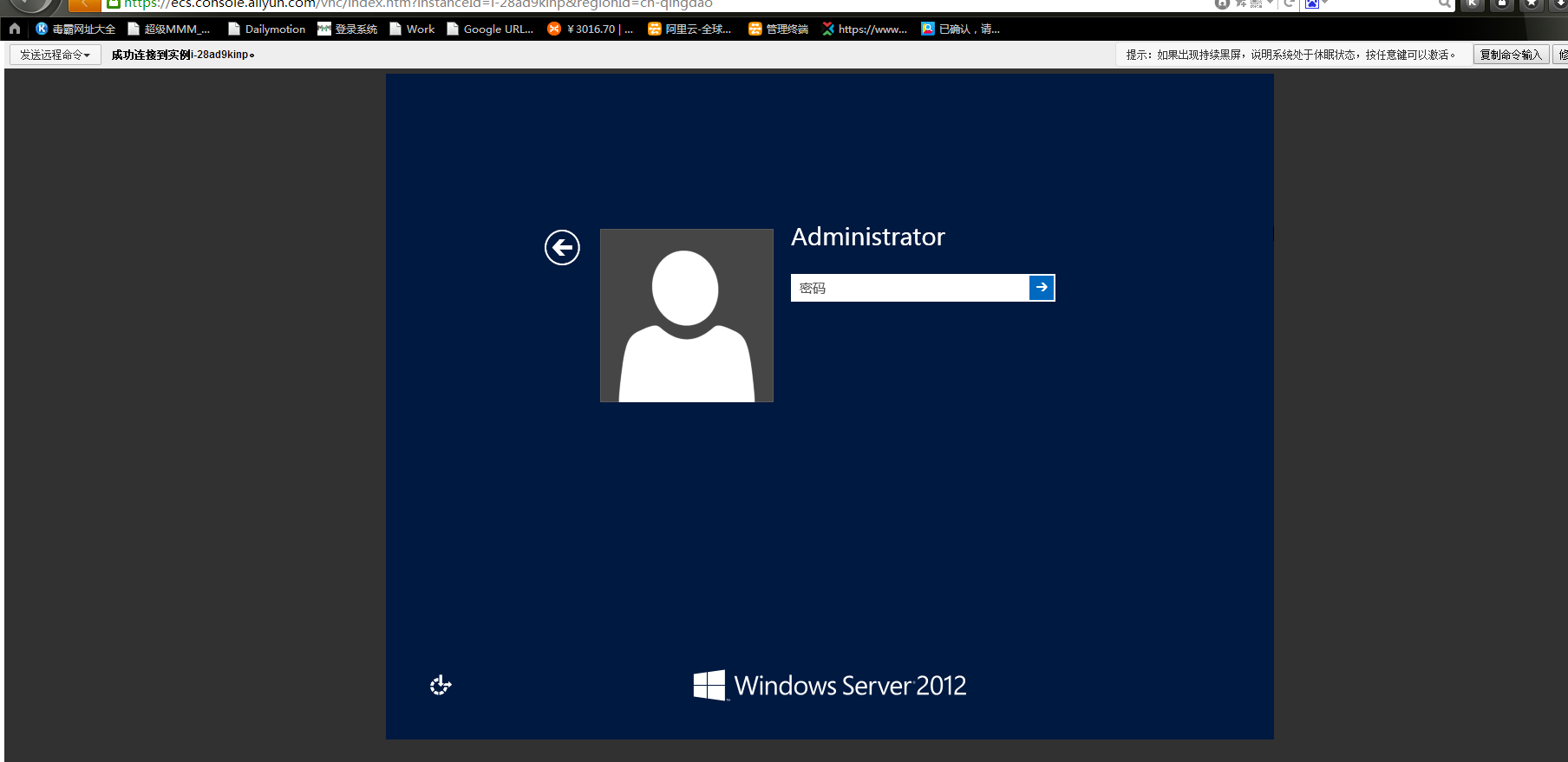Viewport: 1568px width, 762px height.
Task: Click the search magnifier icon
Action: [x=1444, y=3]
